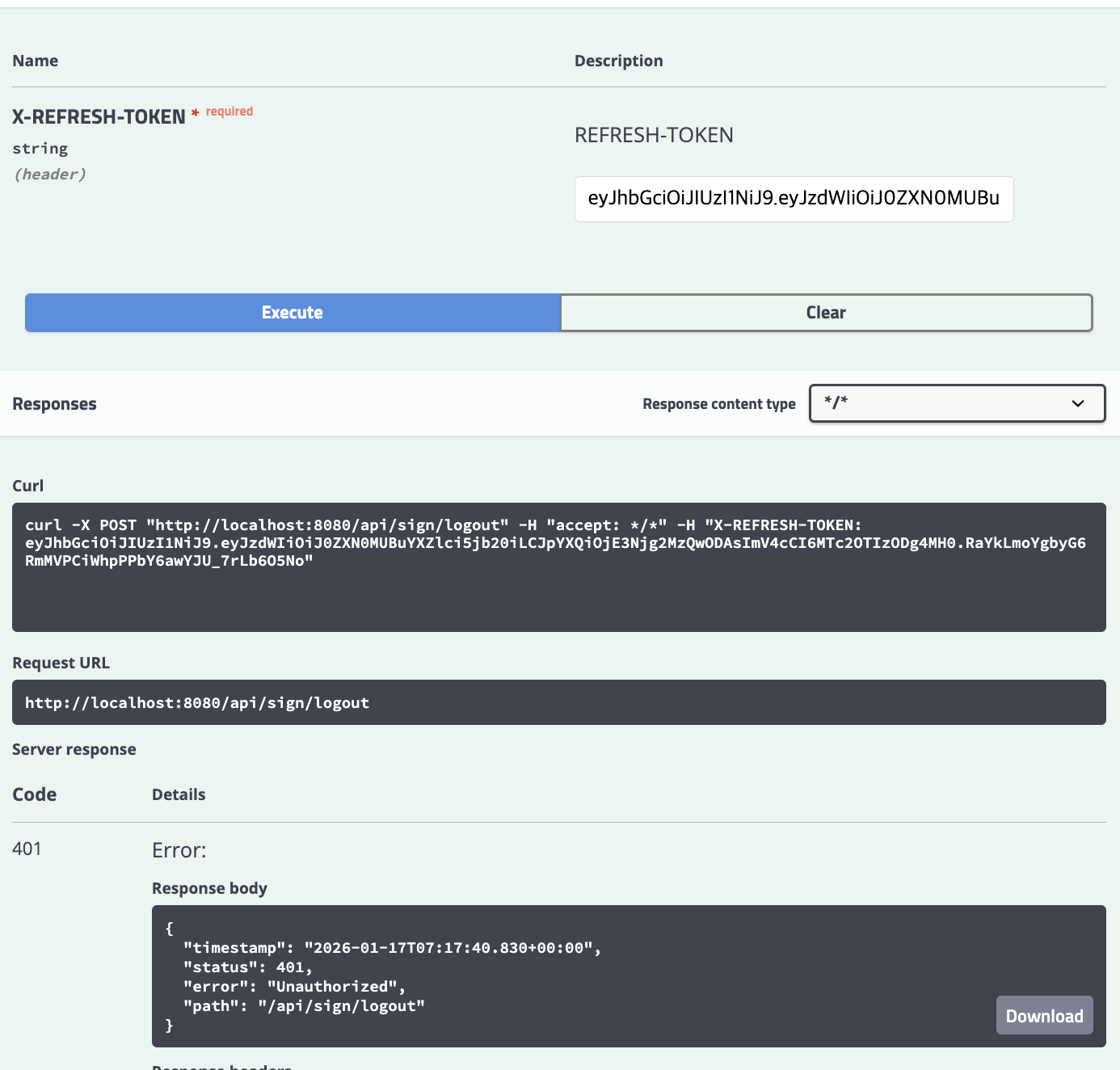Screen dimensions: 1120x1070
Task: Click the Response content type label
Action: tap(719, 404)
